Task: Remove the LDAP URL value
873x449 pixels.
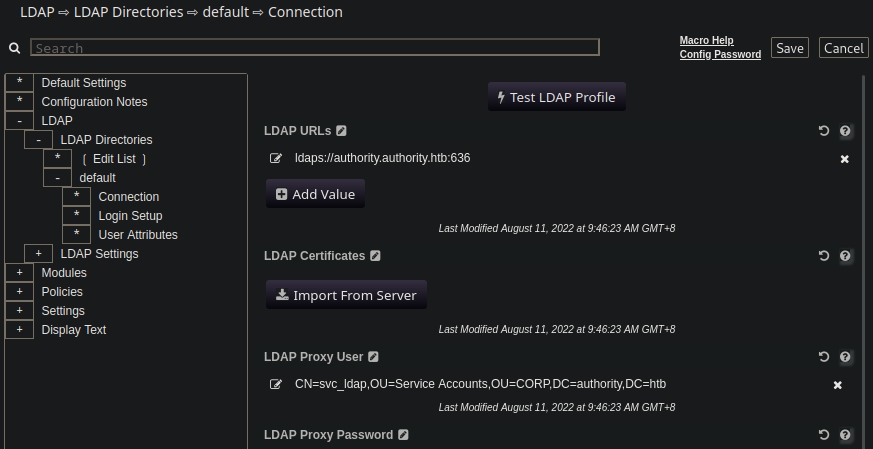Action: click(844, 159)
